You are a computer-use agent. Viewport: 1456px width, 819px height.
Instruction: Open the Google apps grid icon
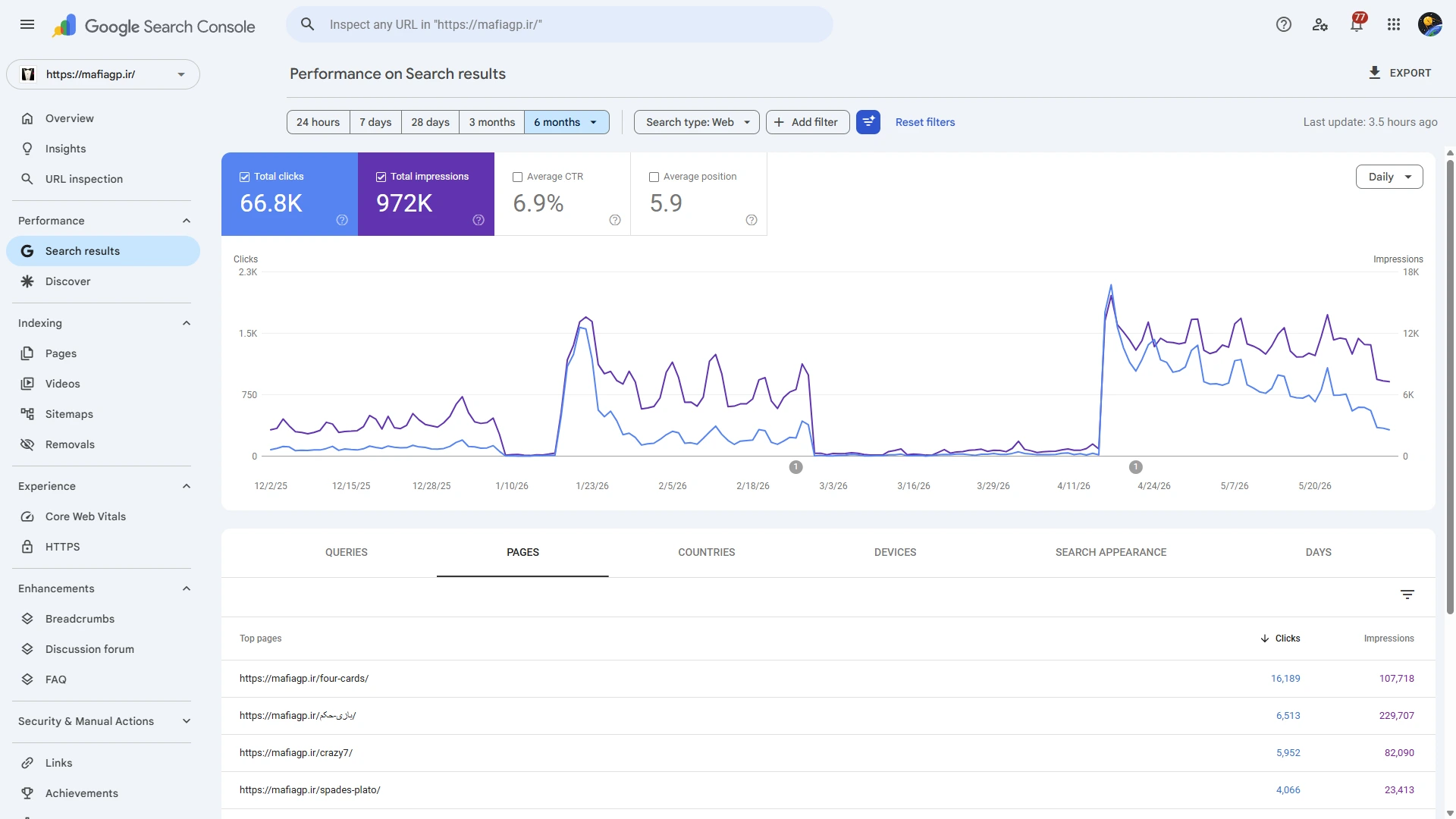[1394, 24]
